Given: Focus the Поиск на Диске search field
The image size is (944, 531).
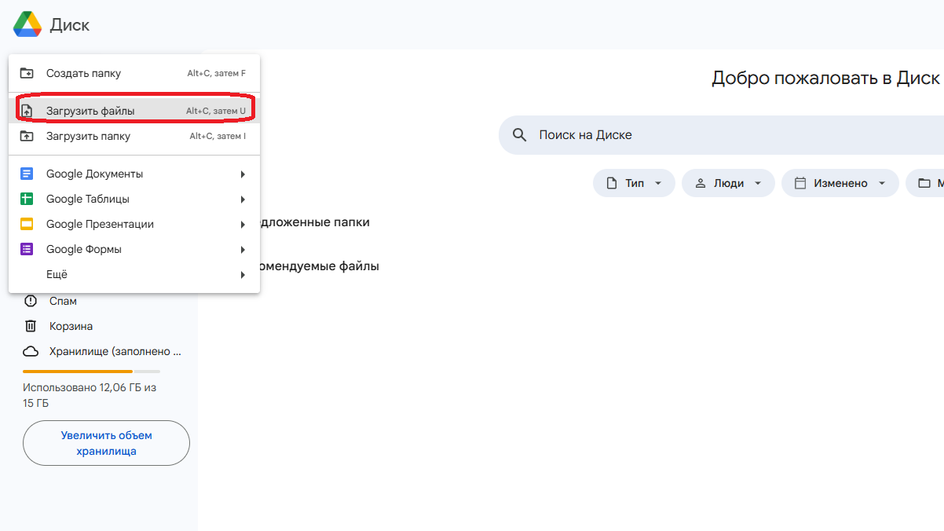Looking at the screenshot, I should 721,135.
